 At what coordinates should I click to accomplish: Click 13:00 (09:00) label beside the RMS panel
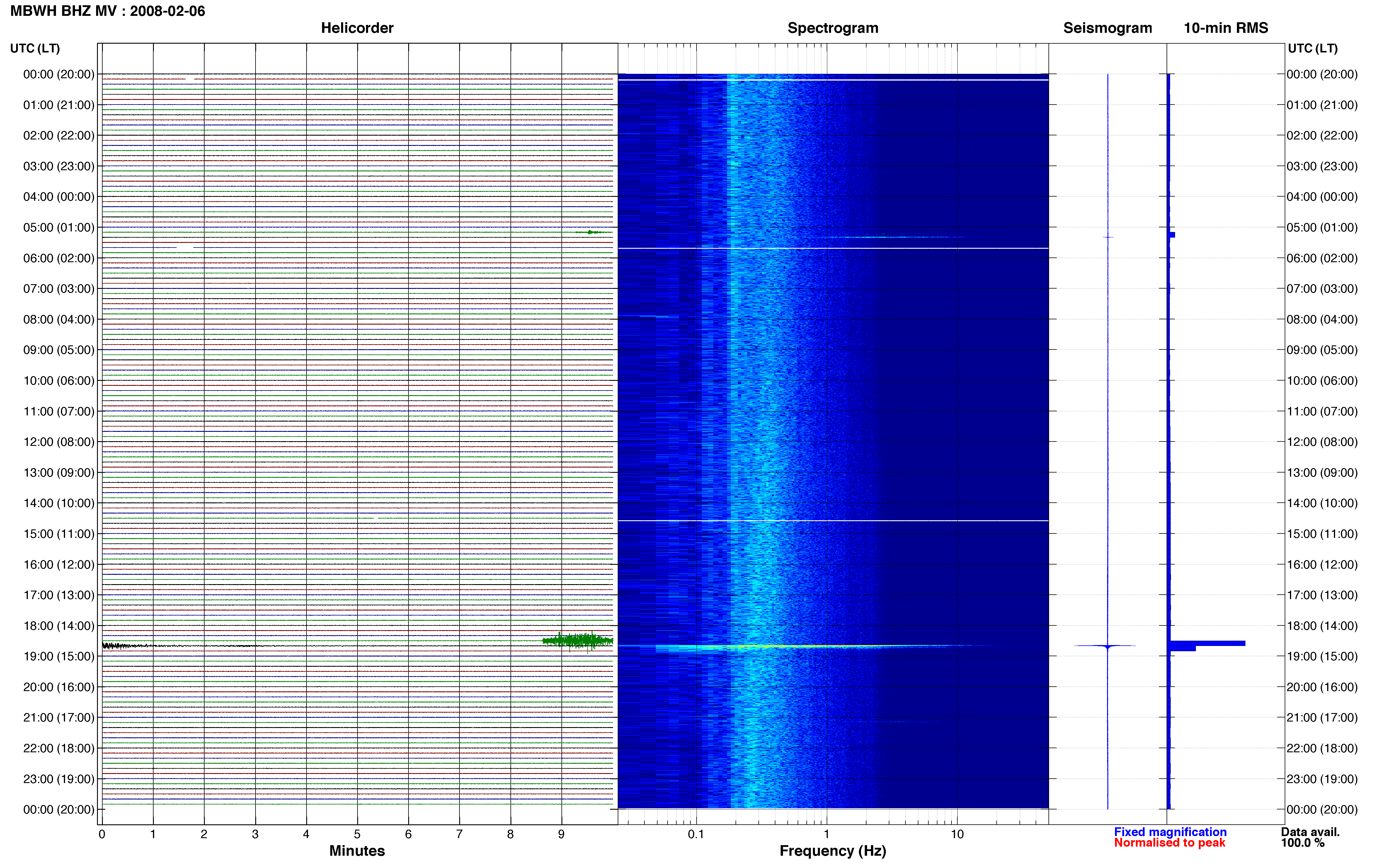coord(1322,473)
